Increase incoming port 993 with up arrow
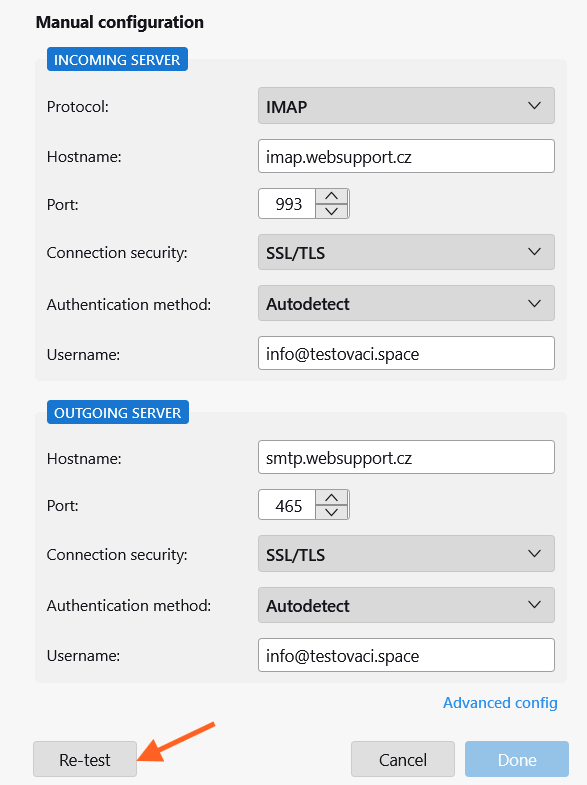This screenshot has width=587, height=785. pyautogui.click(x=331, y=196)
